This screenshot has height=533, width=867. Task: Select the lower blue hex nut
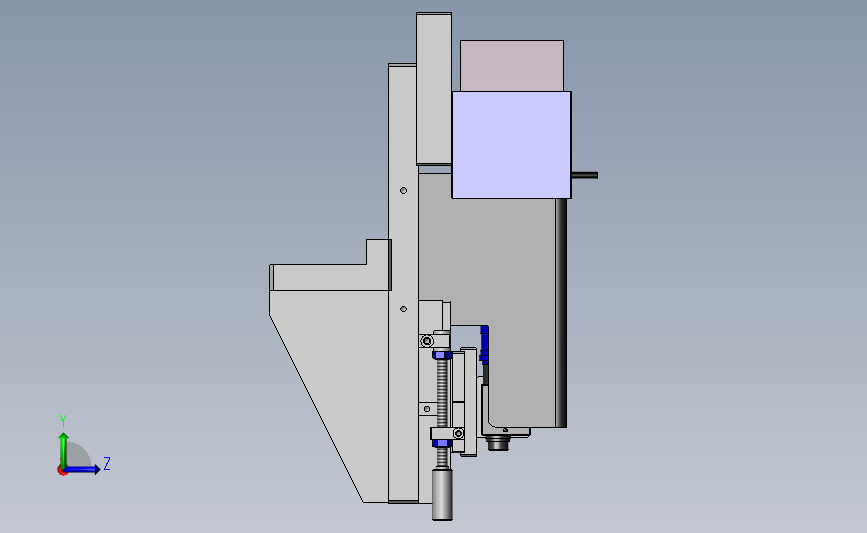[x=442, y=443]
